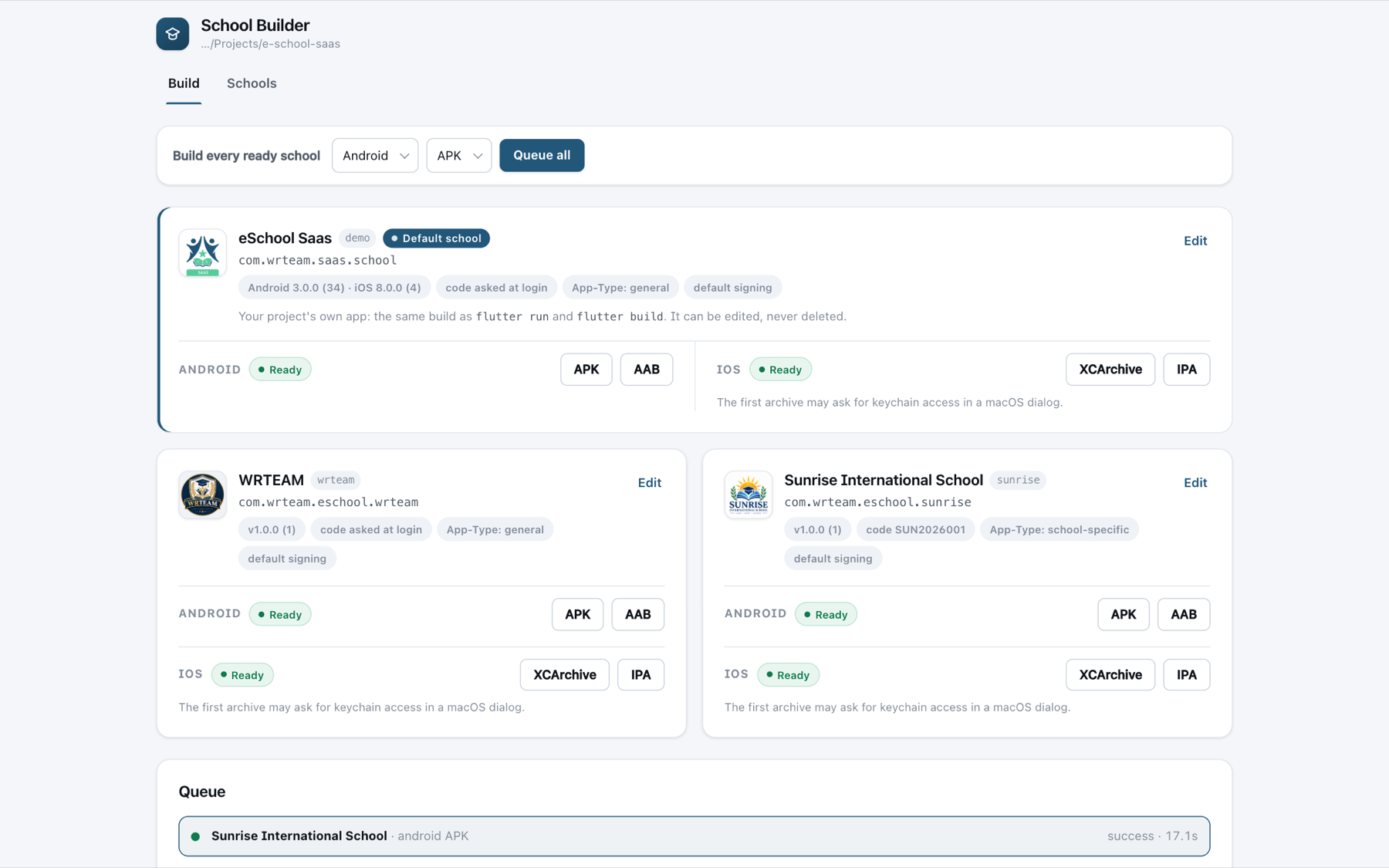Select the Sunrise International School queue entry
The height and width of the screenshot is (868, 1389).
pyautogui.click(x=694, y=836)
